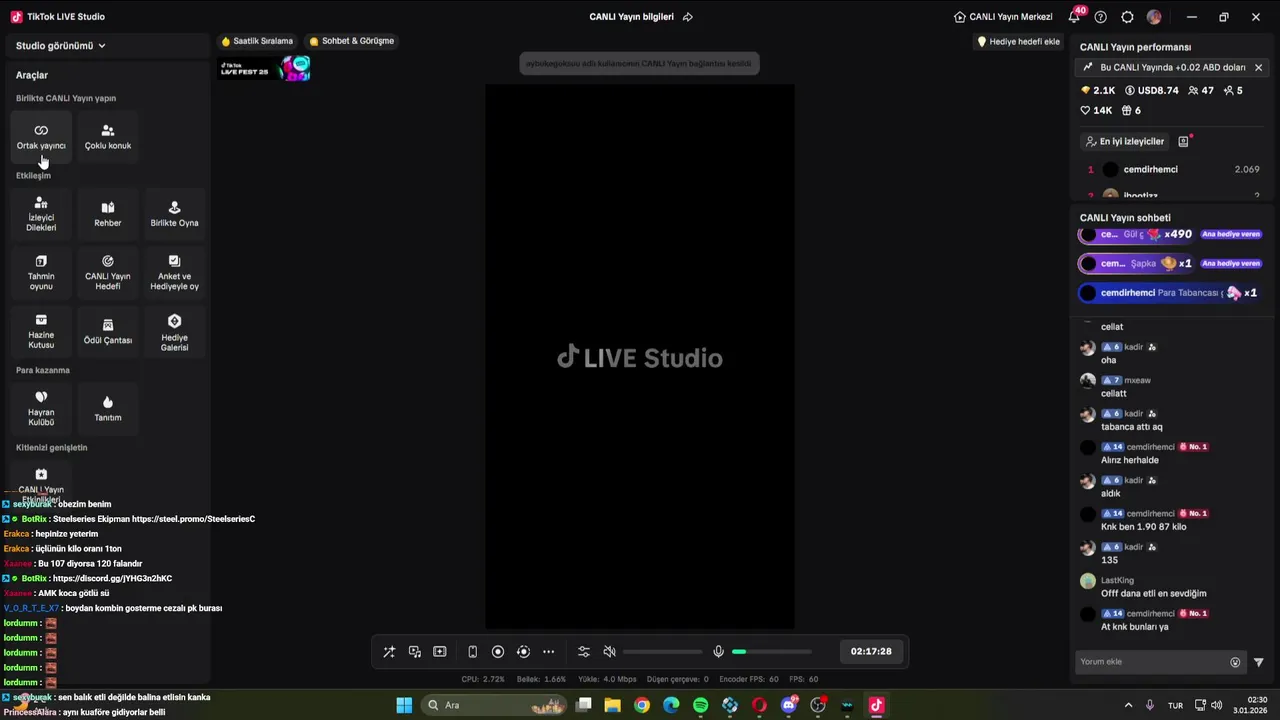Open CANLI Yayın Merkezi

click(x=1003, y=17)
